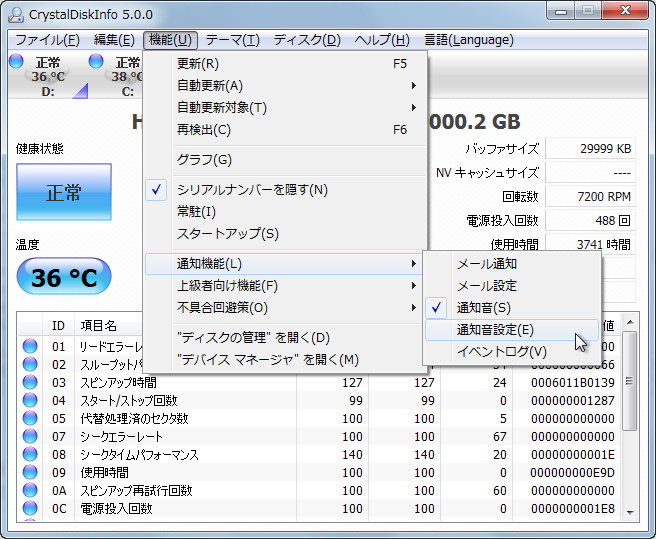656x539 pixels.
Task: Click the 正常 health status button
Action: tap(64, 192)
